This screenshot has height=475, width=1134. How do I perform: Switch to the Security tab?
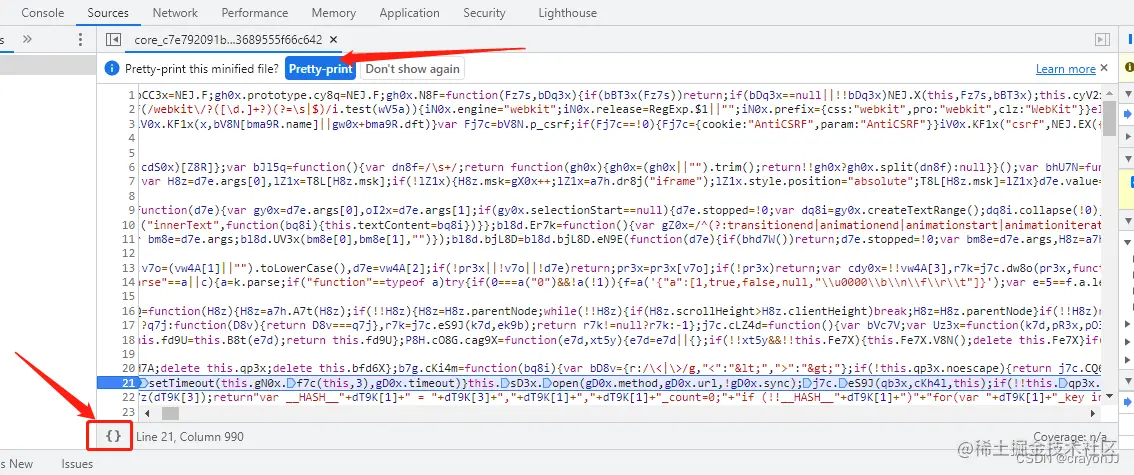[x=485, y=13]
